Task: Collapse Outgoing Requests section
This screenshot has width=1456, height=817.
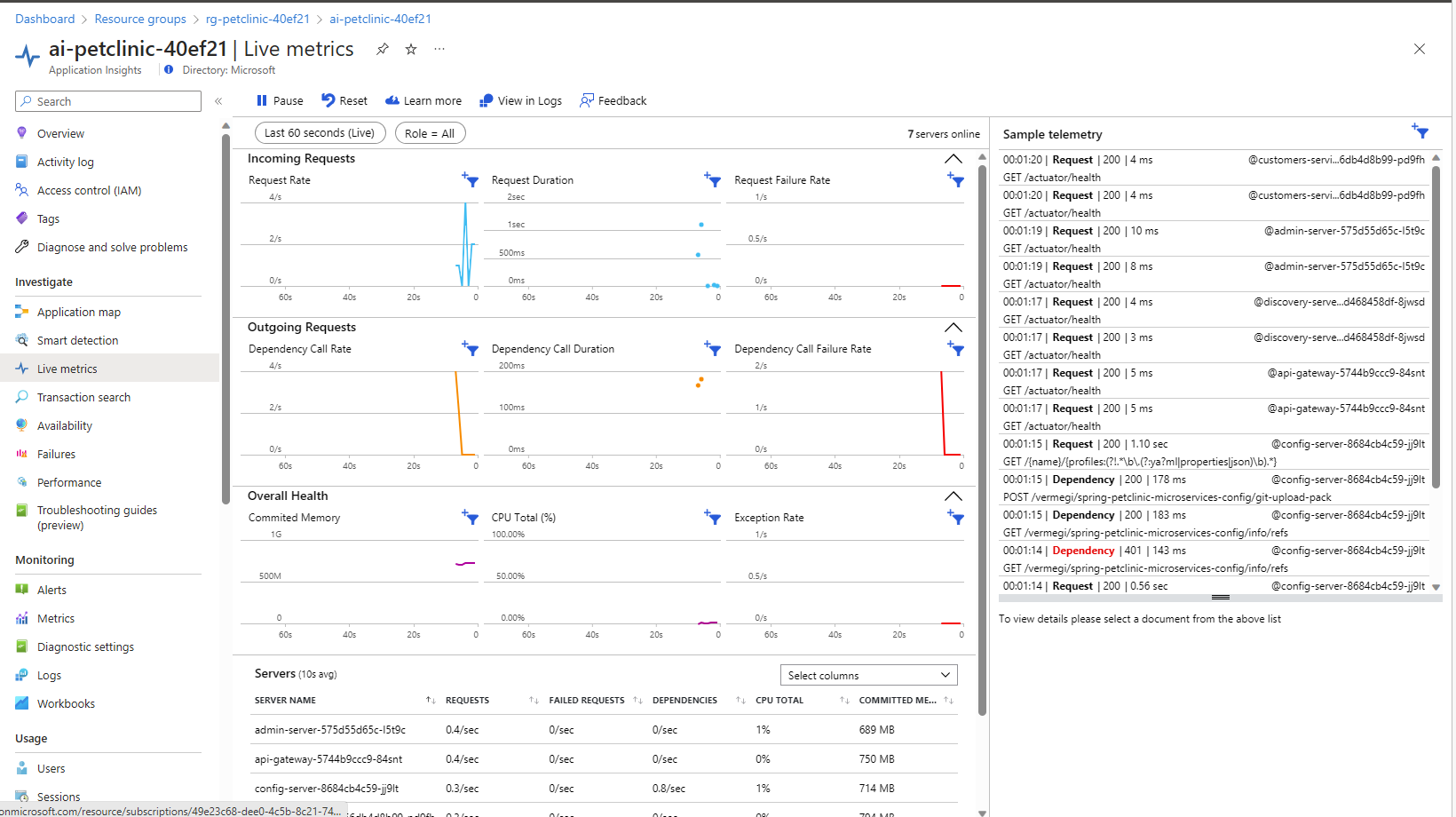Action: 953,328
